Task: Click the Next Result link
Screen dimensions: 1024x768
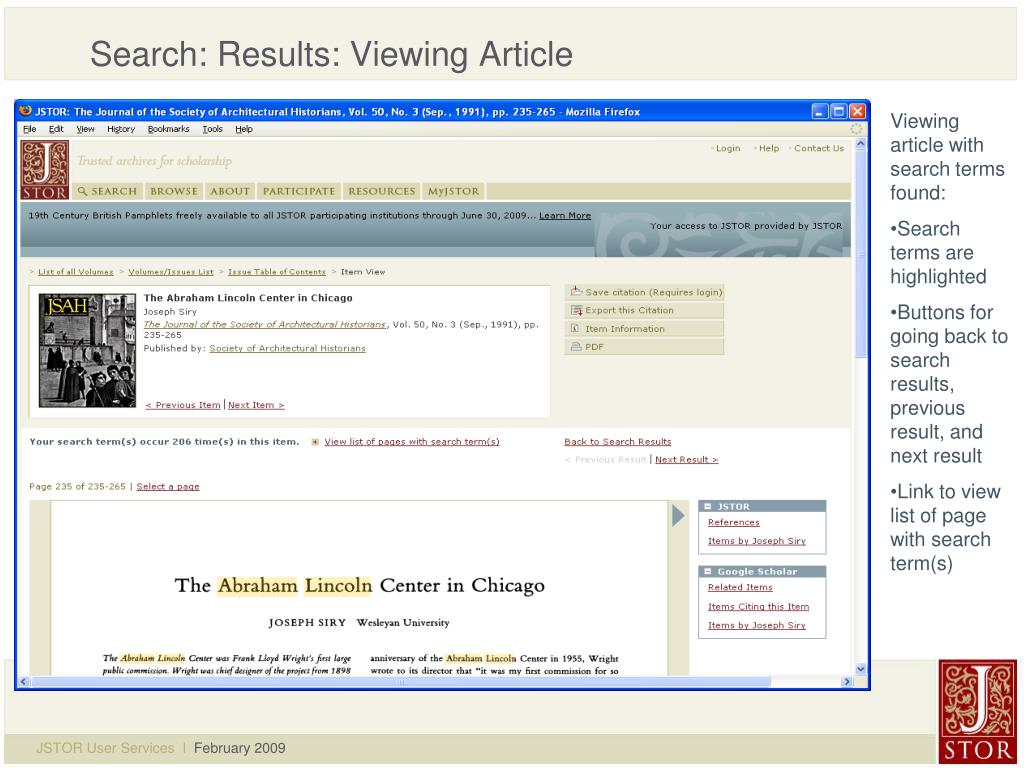Action: (x=686, y=460)
